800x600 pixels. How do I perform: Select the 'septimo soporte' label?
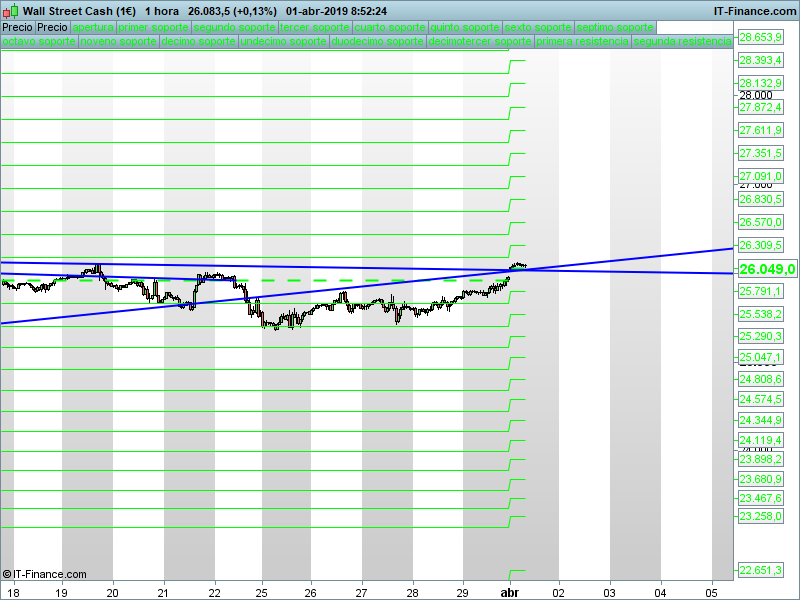tap(617, 27)
